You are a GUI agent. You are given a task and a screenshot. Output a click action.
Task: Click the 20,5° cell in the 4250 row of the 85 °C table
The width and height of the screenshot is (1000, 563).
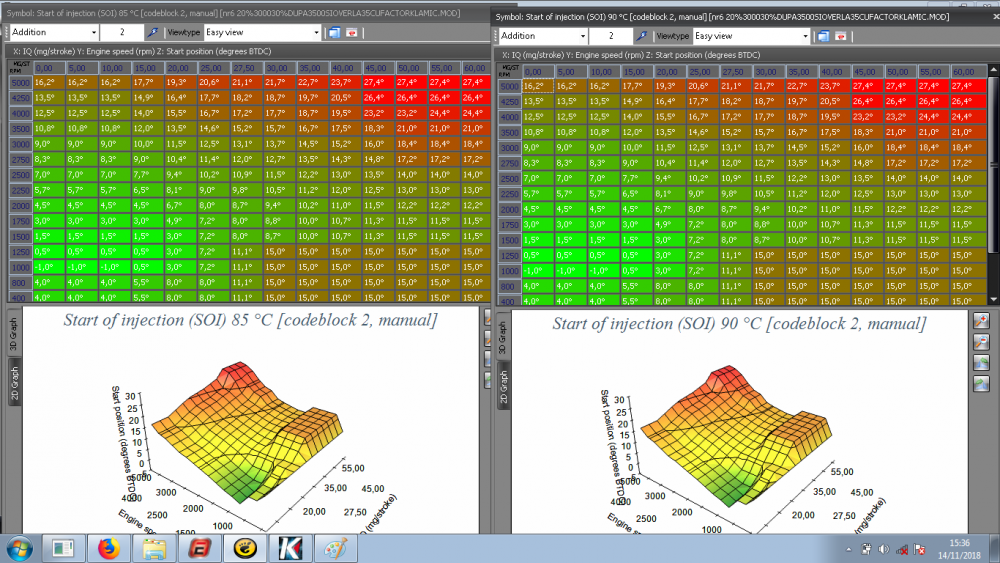click(x=347, y=98)
